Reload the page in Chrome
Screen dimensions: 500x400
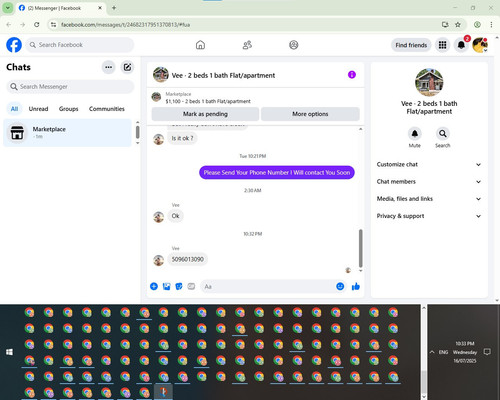click(37, 24)
